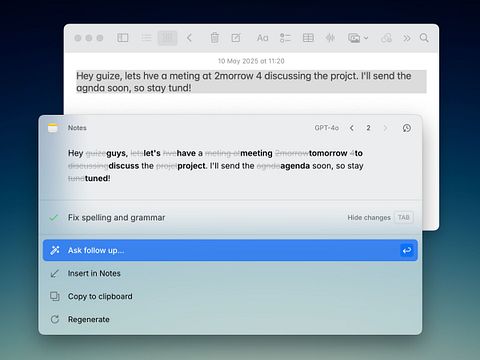480x360 pixels.
Task: Click the Insert in Notes arrow icon
Action: coord(54,274)
